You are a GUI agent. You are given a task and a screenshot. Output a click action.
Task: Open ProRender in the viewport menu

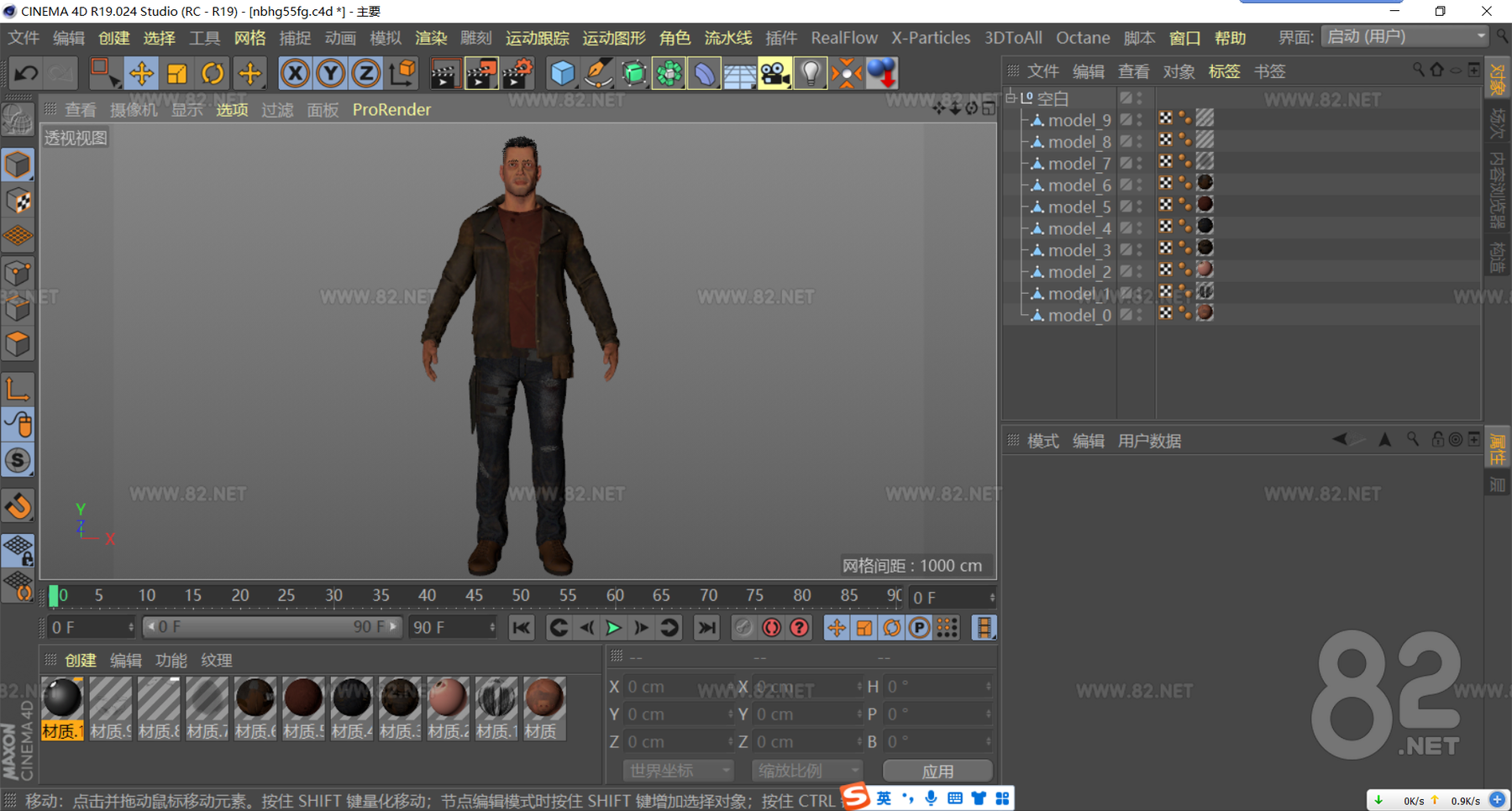(x=391, y=109)
